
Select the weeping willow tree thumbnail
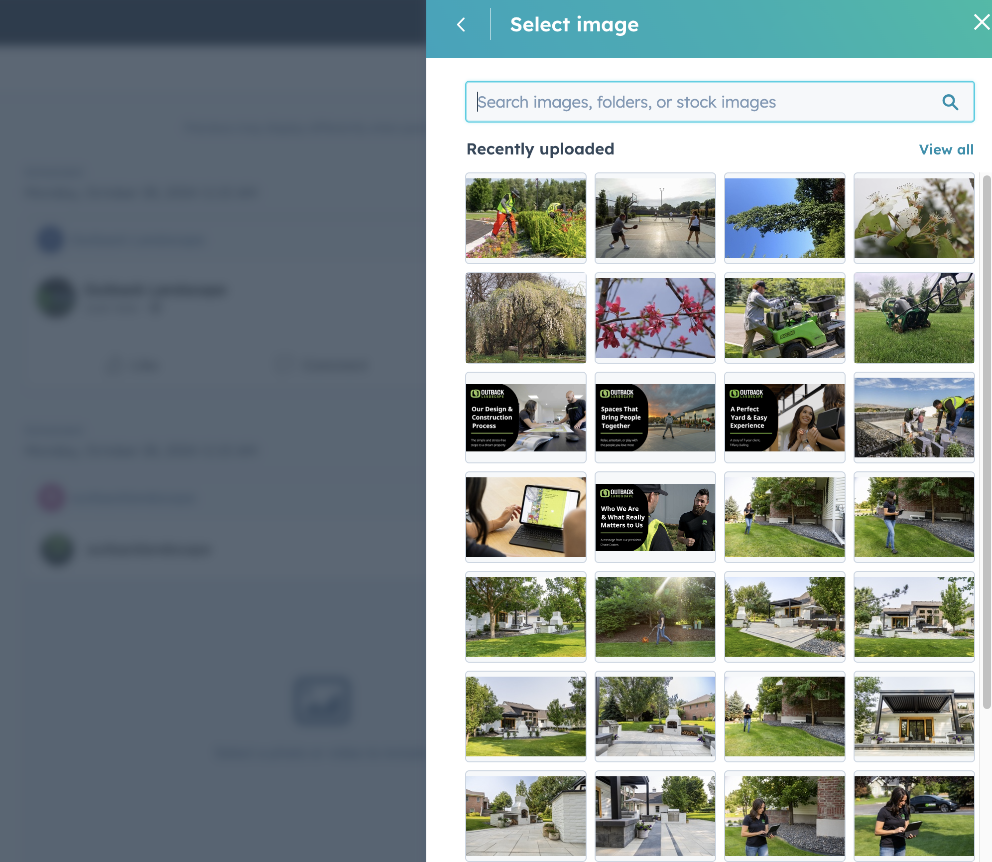point(526,317)
